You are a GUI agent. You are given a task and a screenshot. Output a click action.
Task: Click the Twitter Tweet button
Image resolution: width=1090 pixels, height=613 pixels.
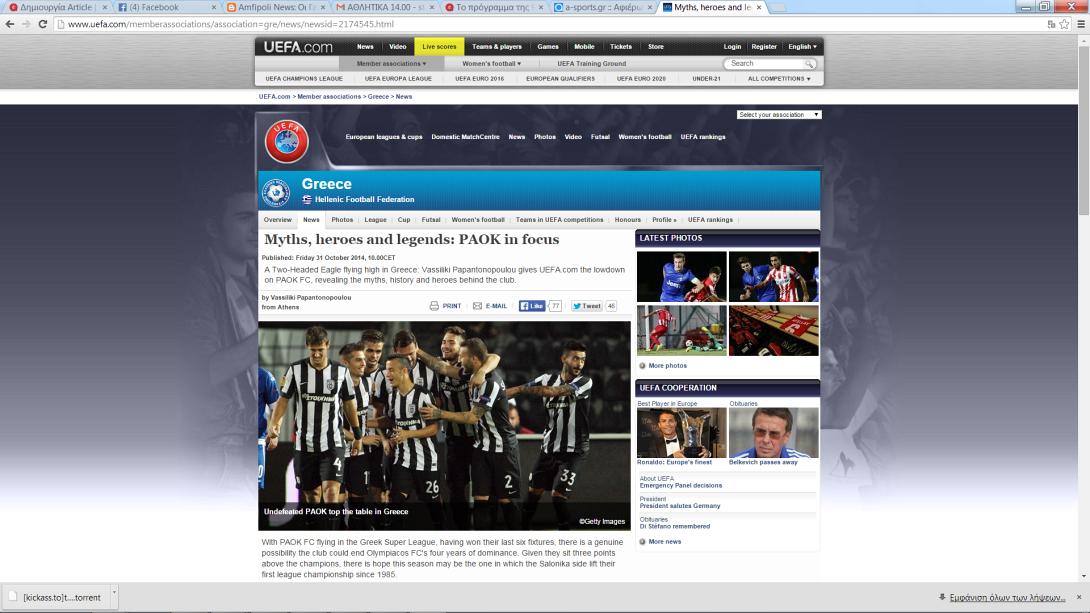[587, 306]
